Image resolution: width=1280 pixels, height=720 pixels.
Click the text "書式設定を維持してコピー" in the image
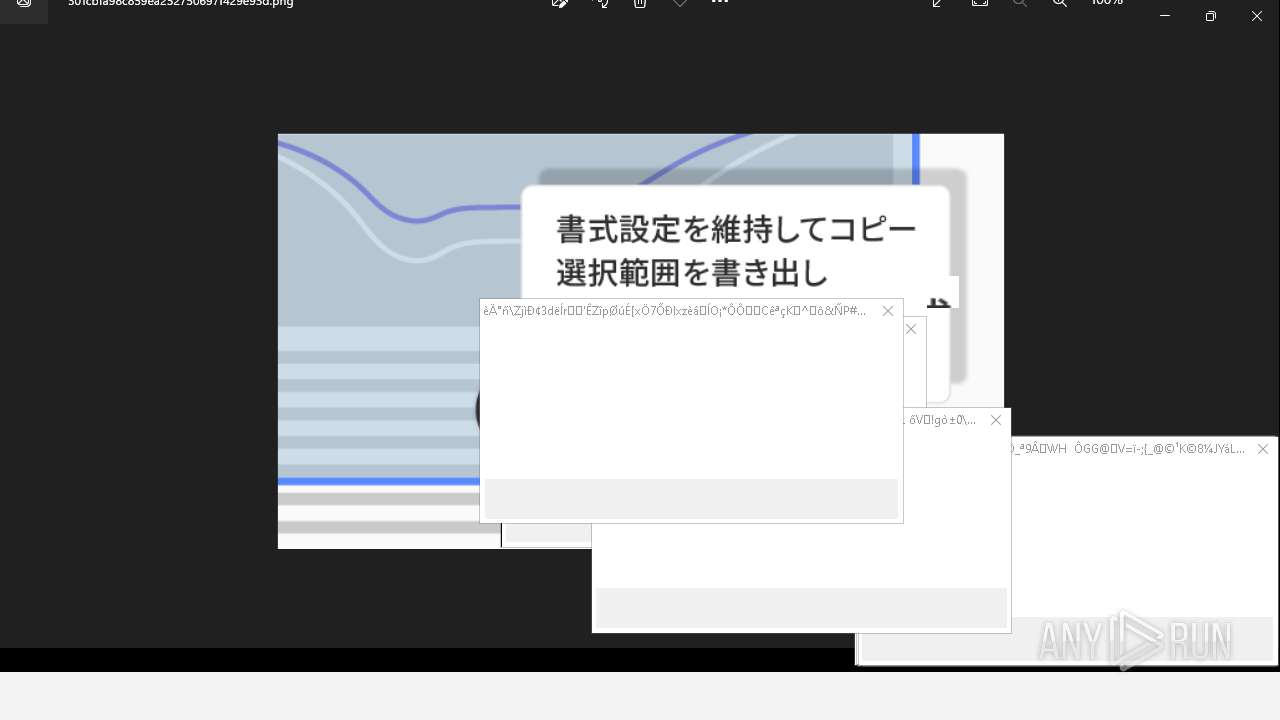(736, 230)
